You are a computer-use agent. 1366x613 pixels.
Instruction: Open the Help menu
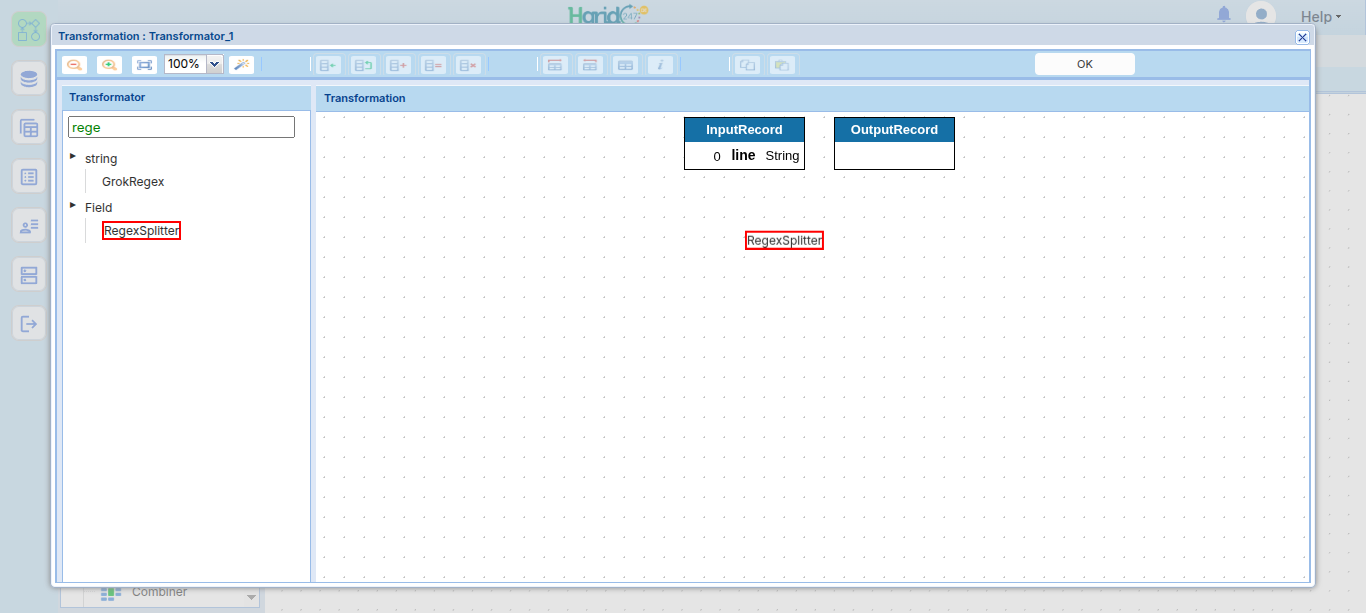(1320, 16)
